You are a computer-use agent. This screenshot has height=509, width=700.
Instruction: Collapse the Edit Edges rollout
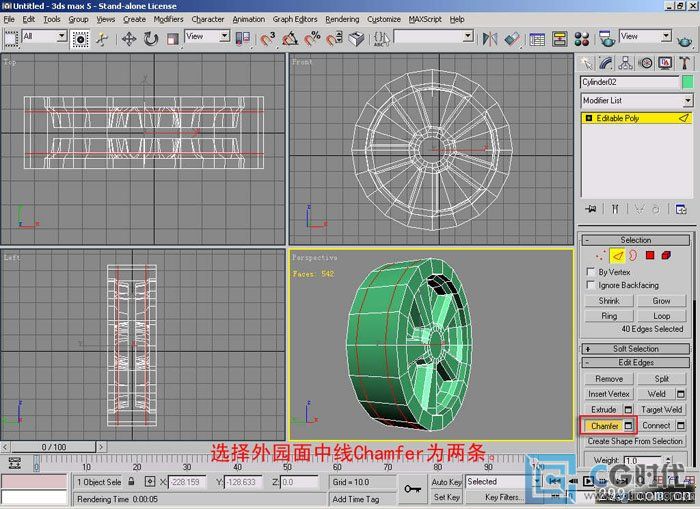pyautogui.click(x=636, y=363)
